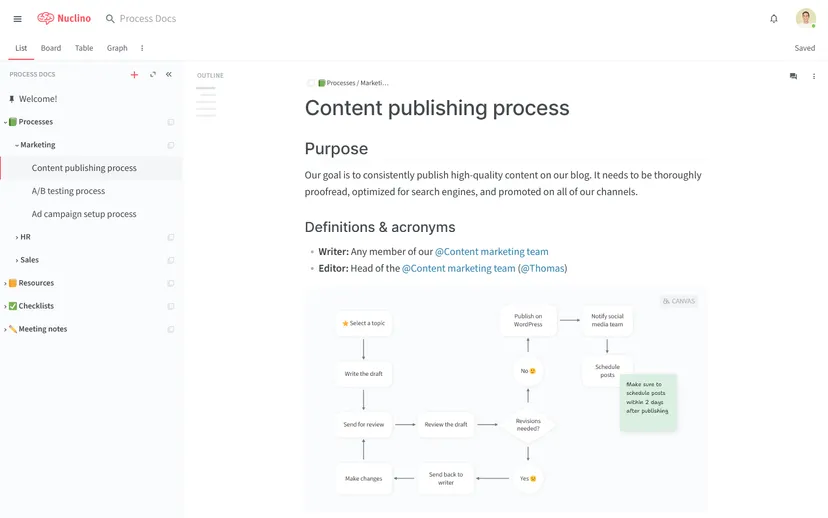The width and height of the screenshot is (828, 518).
Task: Click the Definitions & acronyms heading
Action: 380,227
